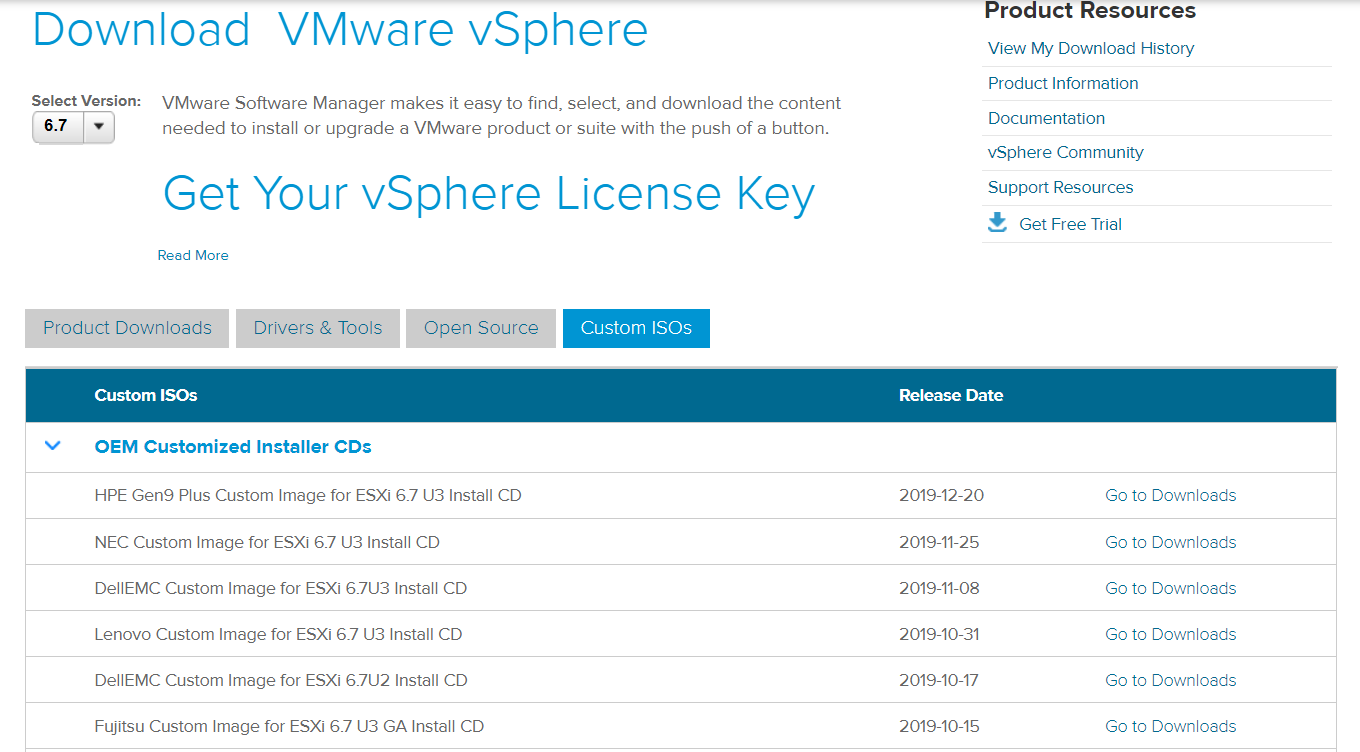1360x752 pixels.
Task: Go to the Documentation link
Action: 1046,118
